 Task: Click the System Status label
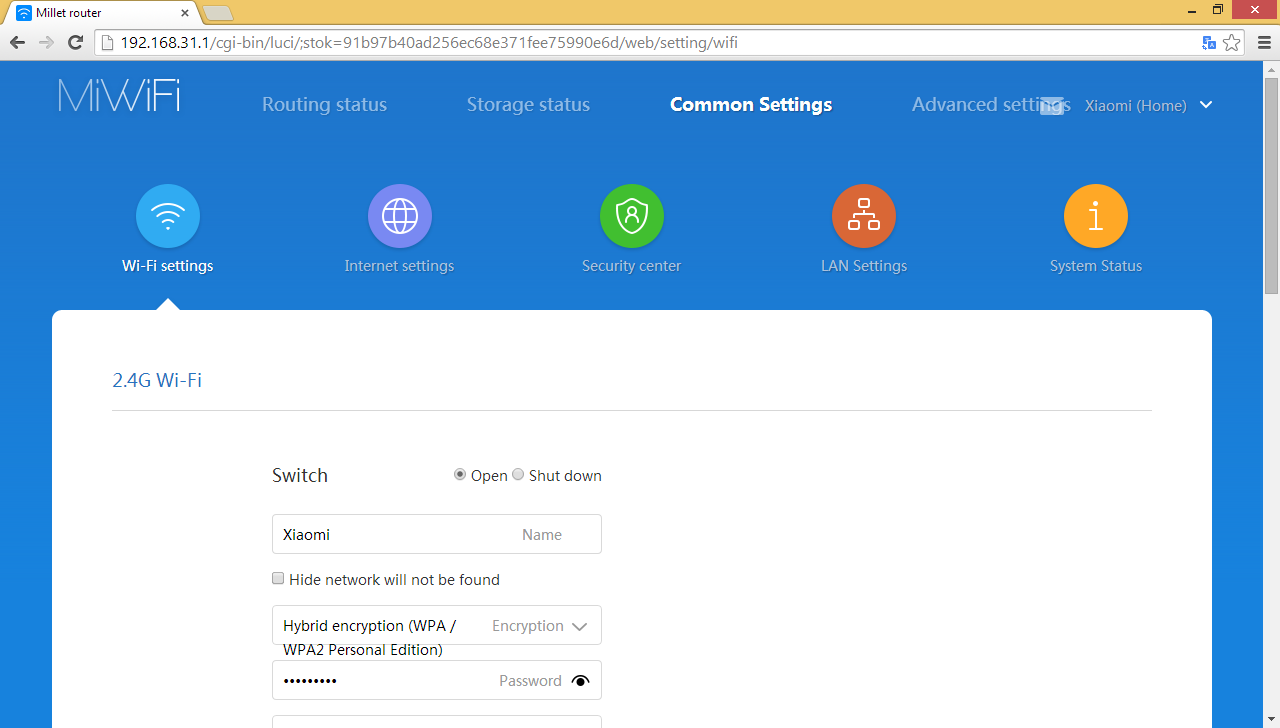[x=1096, y=266]
